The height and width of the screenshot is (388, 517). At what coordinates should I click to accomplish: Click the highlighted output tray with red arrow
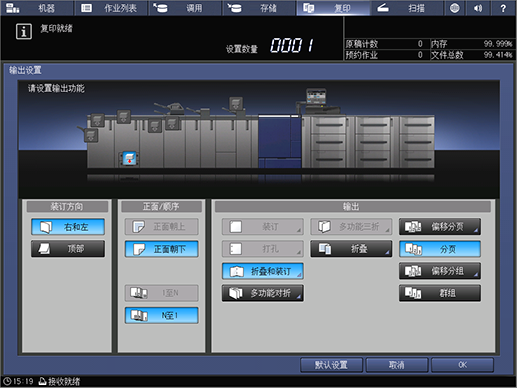coord(129,159)
